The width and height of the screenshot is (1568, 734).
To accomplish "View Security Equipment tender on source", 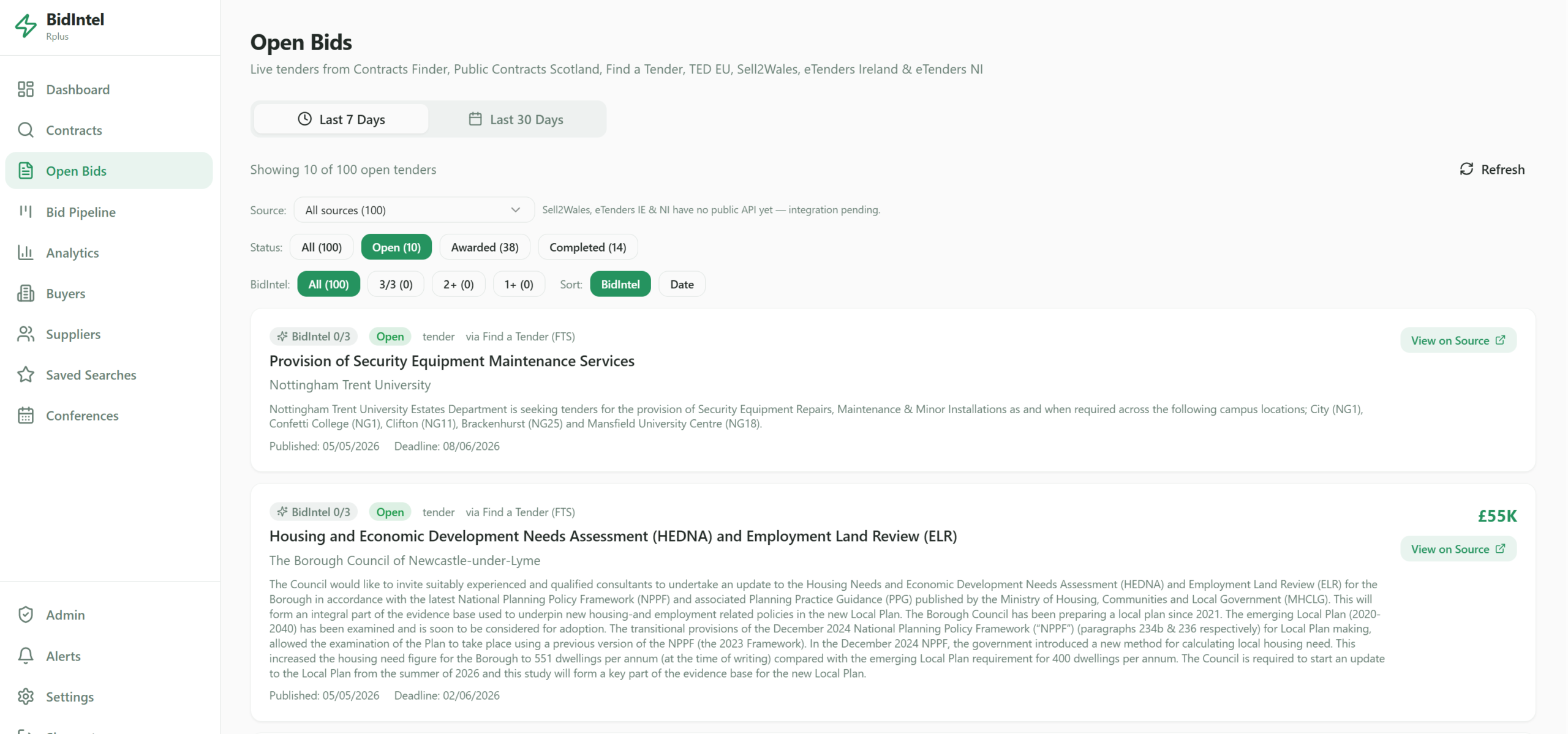I will 1458,340.
